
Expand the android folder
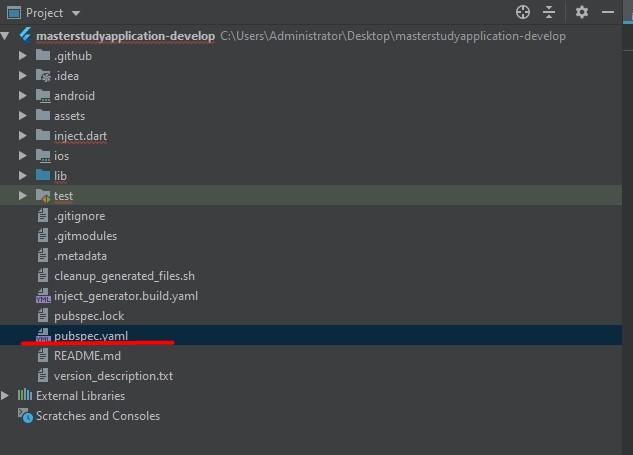click(23, 96)
